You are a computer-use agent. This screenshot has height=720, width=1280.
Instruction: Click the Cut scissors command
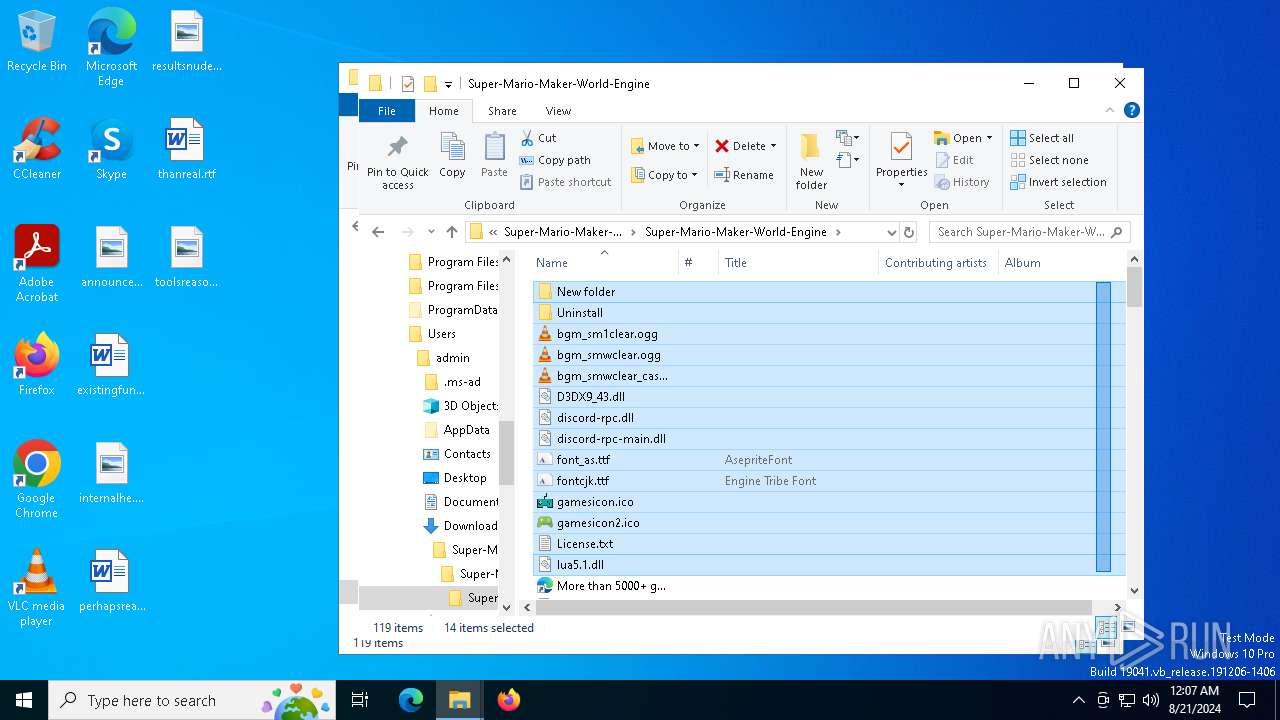tap(538, 138)
